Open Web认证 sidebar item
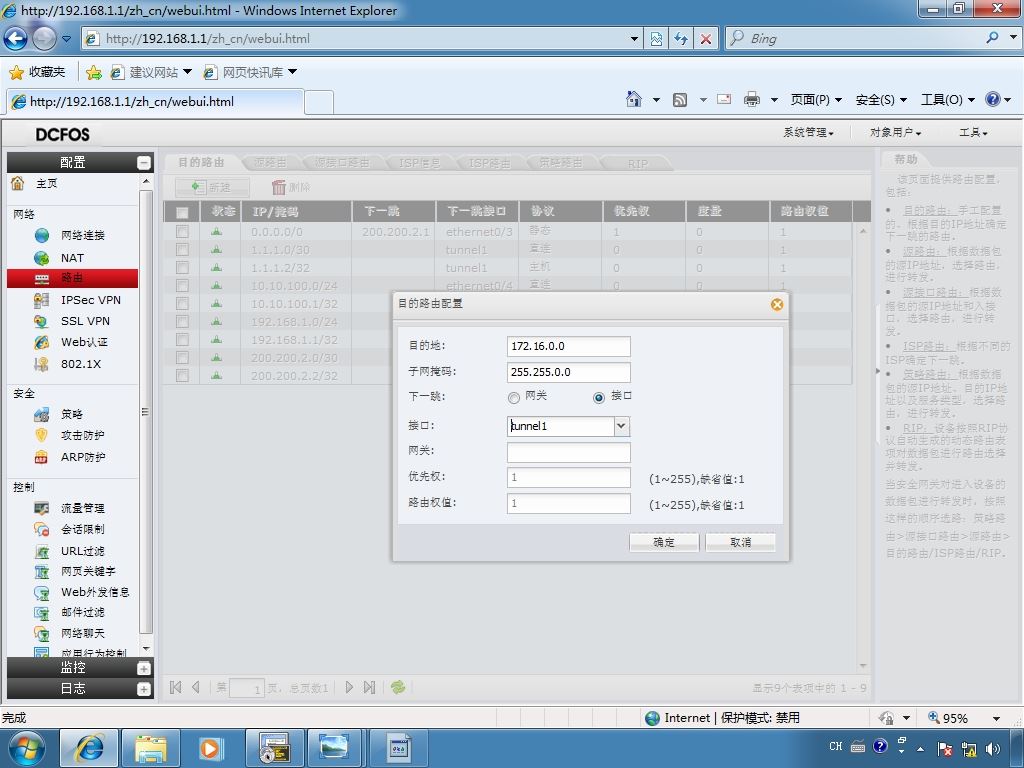This screenshot has width=1024, height=768. [x=84, y=342]
